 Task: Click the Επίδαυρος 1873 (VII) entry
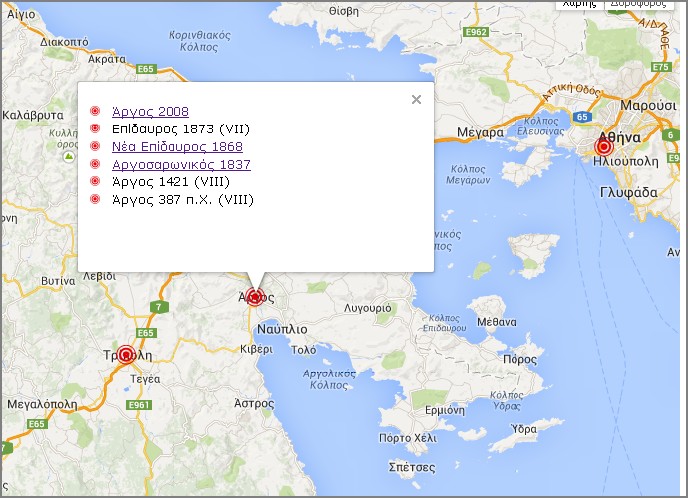pyautogui.click(x=180, y=129)
